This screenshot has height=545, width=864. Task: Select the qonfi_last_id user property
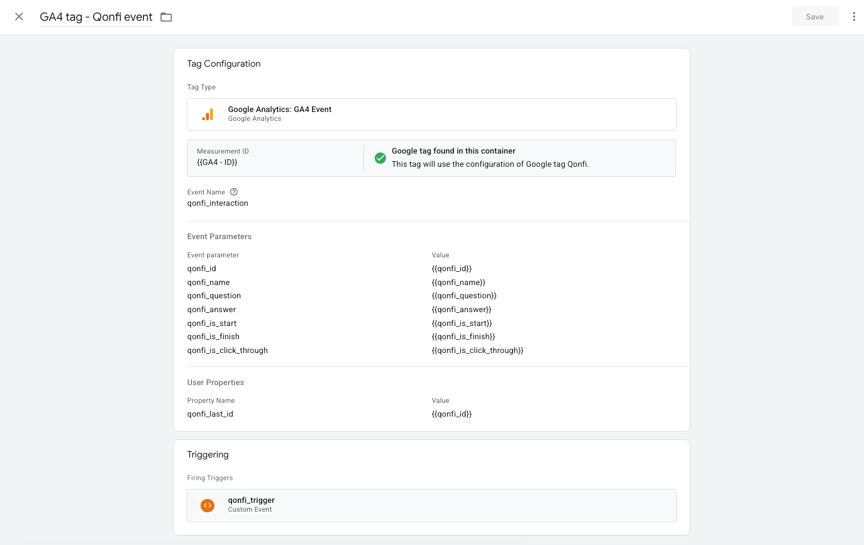[x=210, y=414]
